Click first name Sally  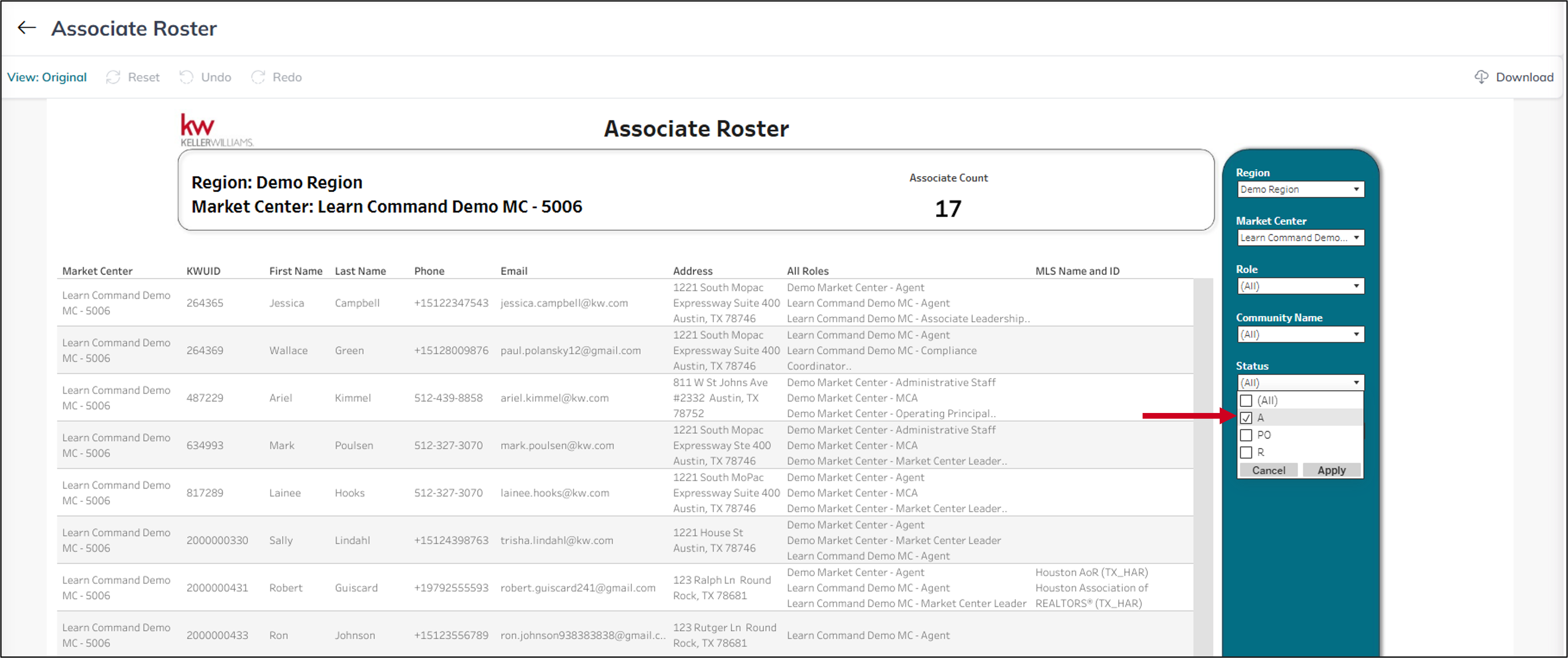tap(281, 541)
